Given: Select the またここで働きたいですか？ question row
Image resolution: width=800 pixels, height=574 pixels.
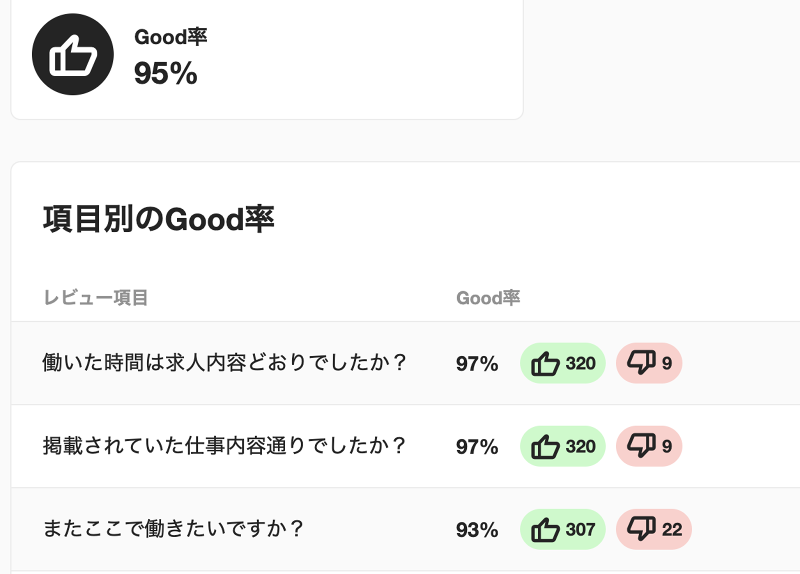Looking at the screenshot, I should 174,528.
